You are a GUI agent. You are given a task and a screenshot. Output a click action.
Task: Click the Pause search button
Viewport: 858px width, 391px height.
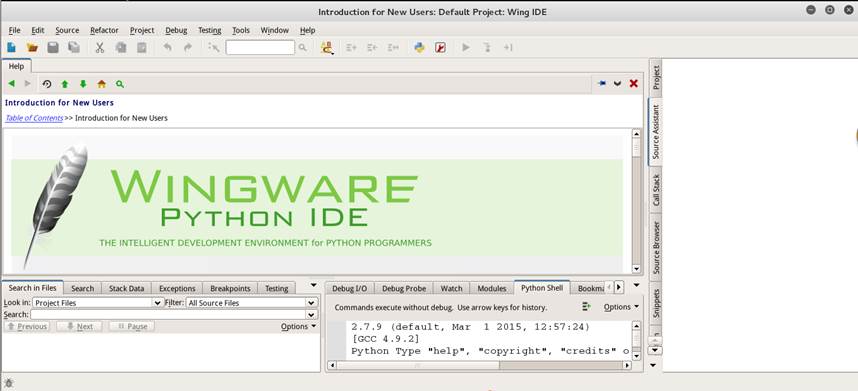pyautogui.click(x=132, y=326)
